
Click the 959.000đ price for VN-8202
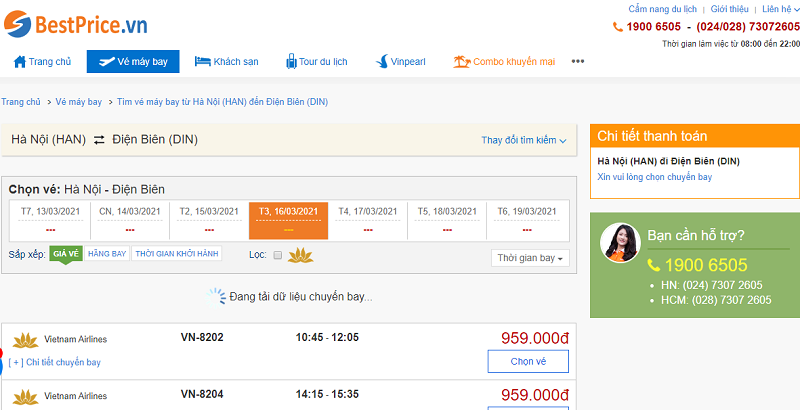point(535,339)
